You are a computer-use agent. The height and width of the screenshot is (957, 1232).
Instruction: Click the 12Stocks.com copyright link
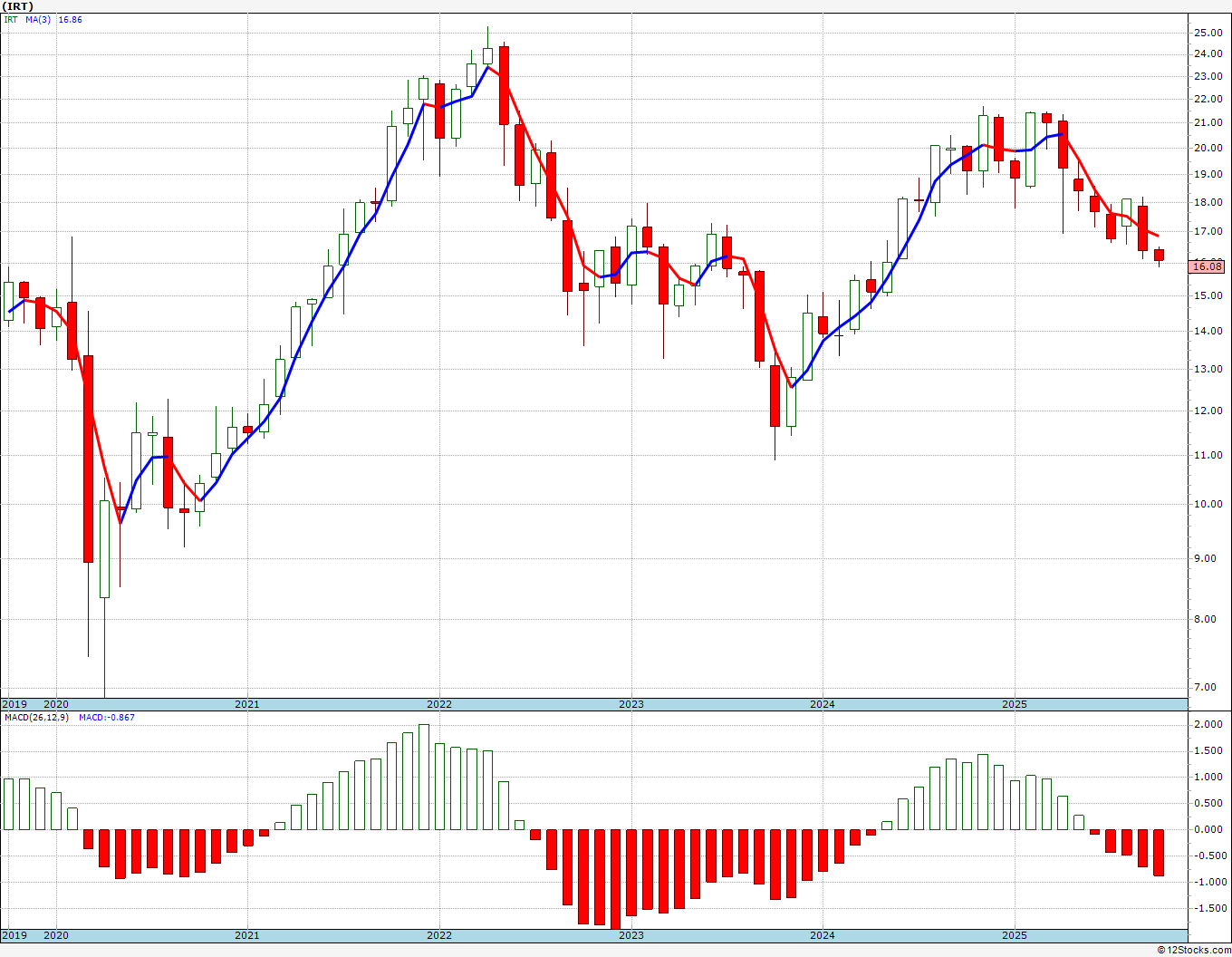point(1194,950)
